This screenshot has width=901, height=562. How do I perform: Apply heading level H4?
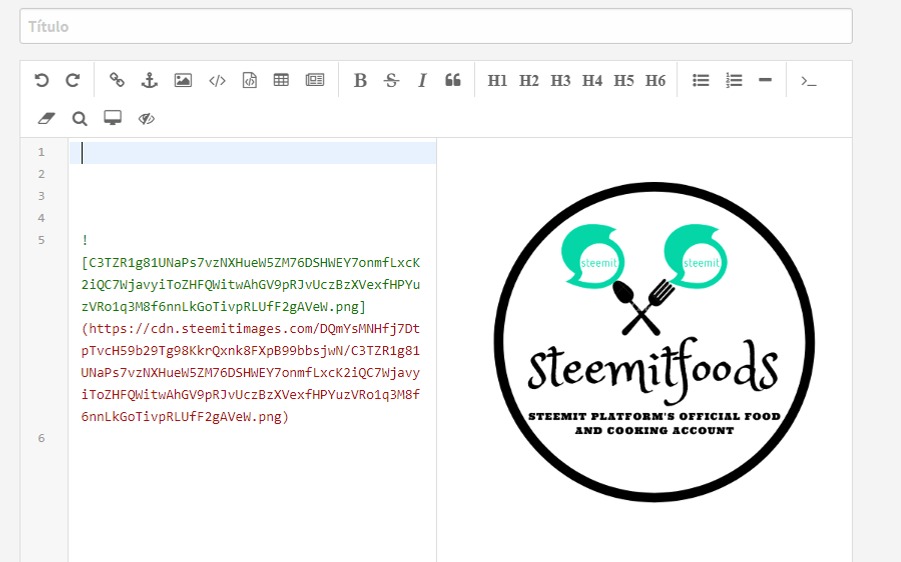tap(592, 80)
